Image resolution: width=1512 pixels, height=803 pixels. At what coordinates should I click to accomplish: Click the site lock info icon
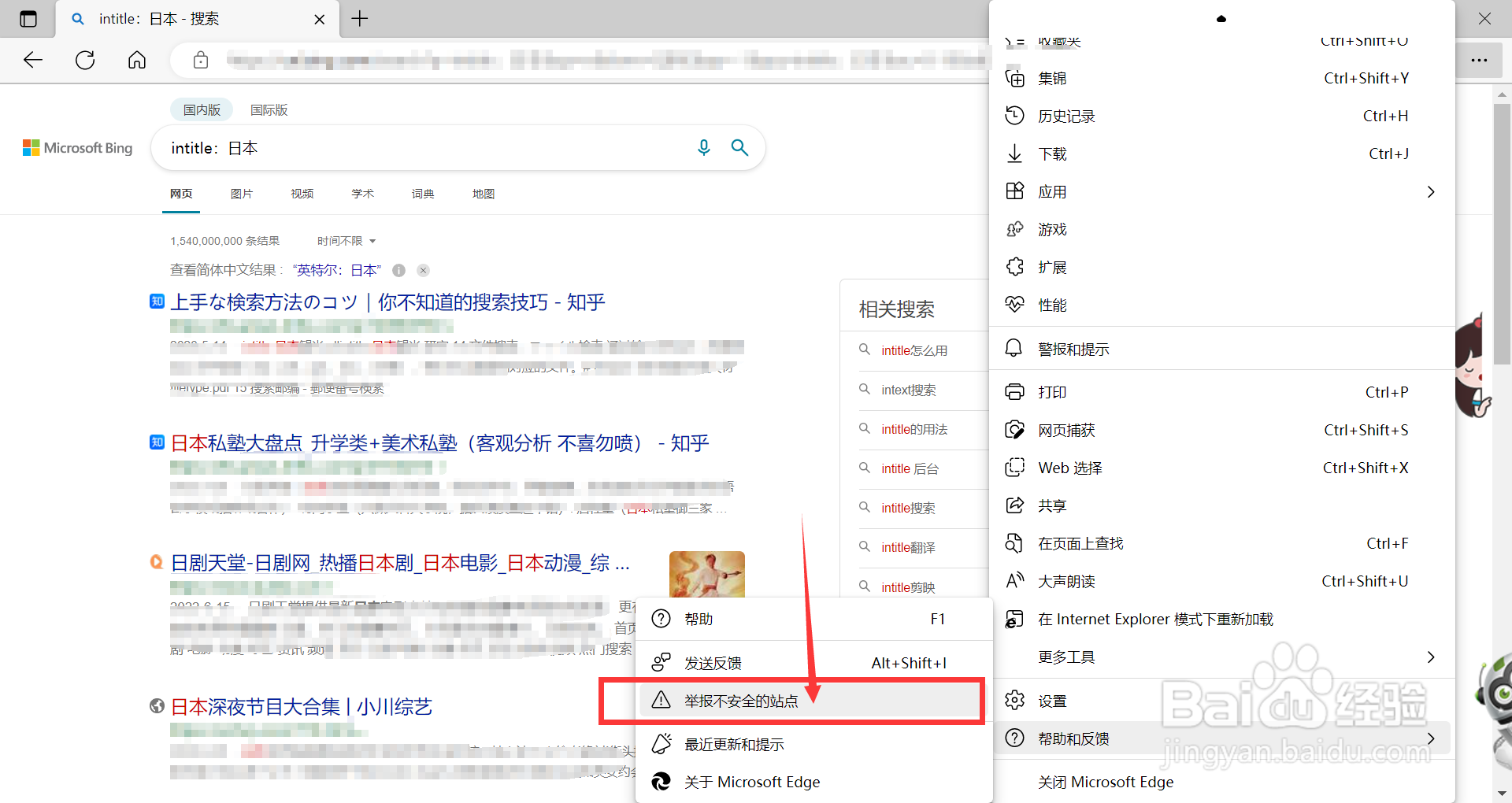click(x=201, y=60)
